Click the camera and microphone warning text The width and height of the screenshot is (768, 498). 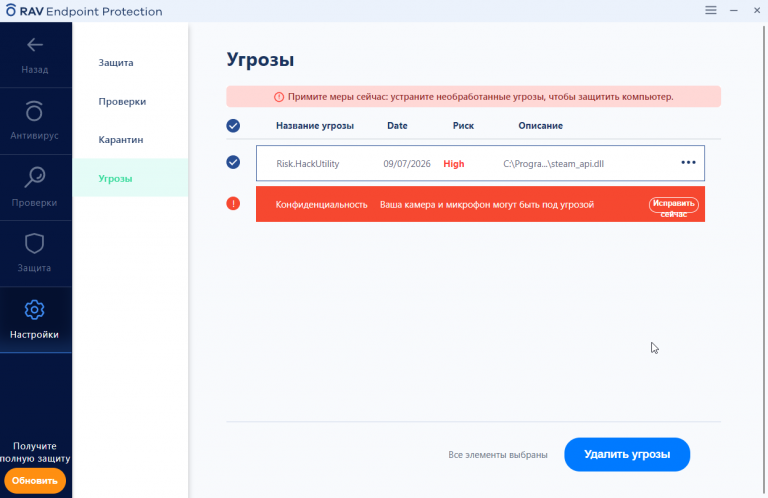pos(487,205)
